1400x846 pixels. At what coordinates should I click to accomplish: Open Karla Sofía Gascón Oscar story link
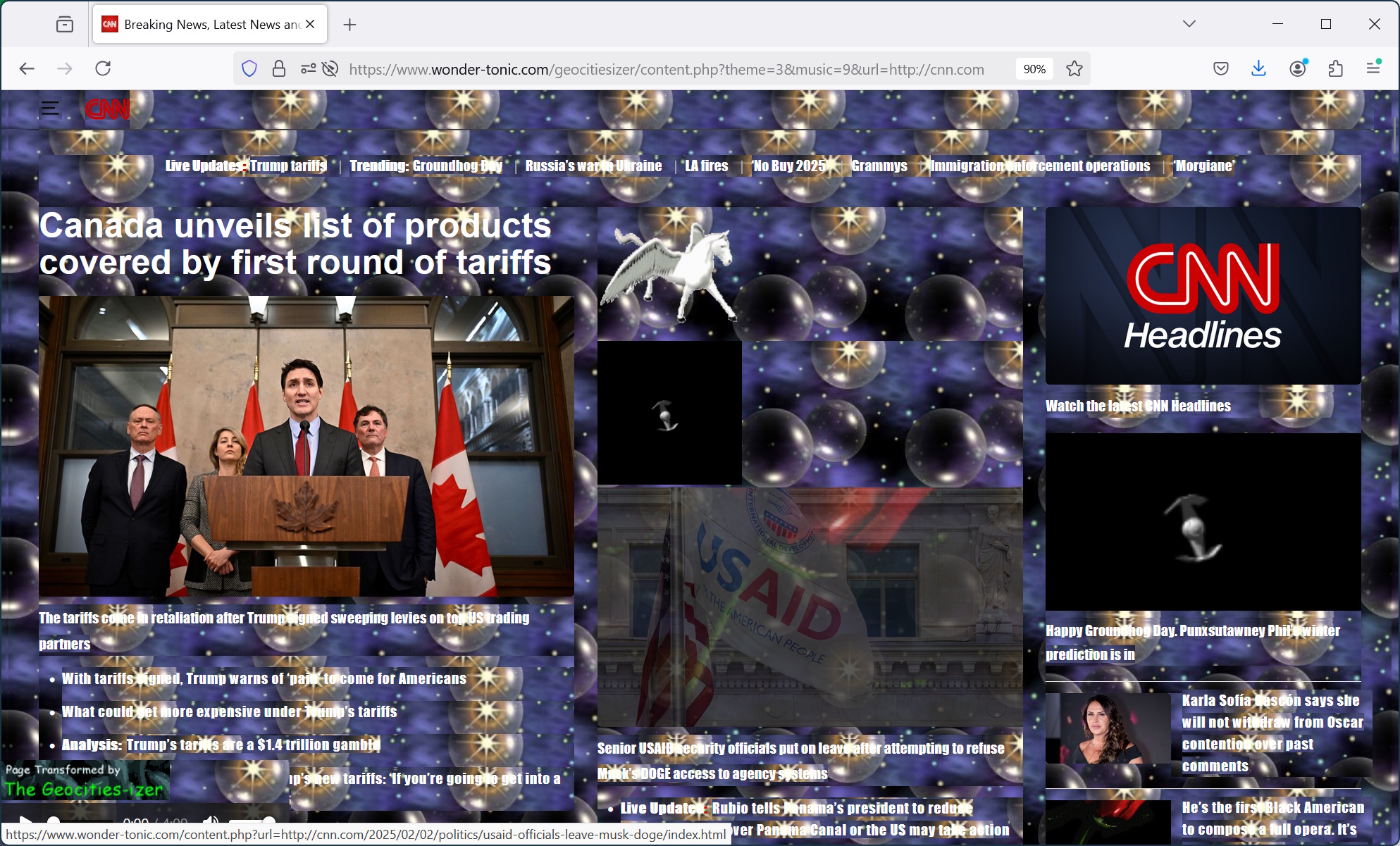pos(1272,733)
